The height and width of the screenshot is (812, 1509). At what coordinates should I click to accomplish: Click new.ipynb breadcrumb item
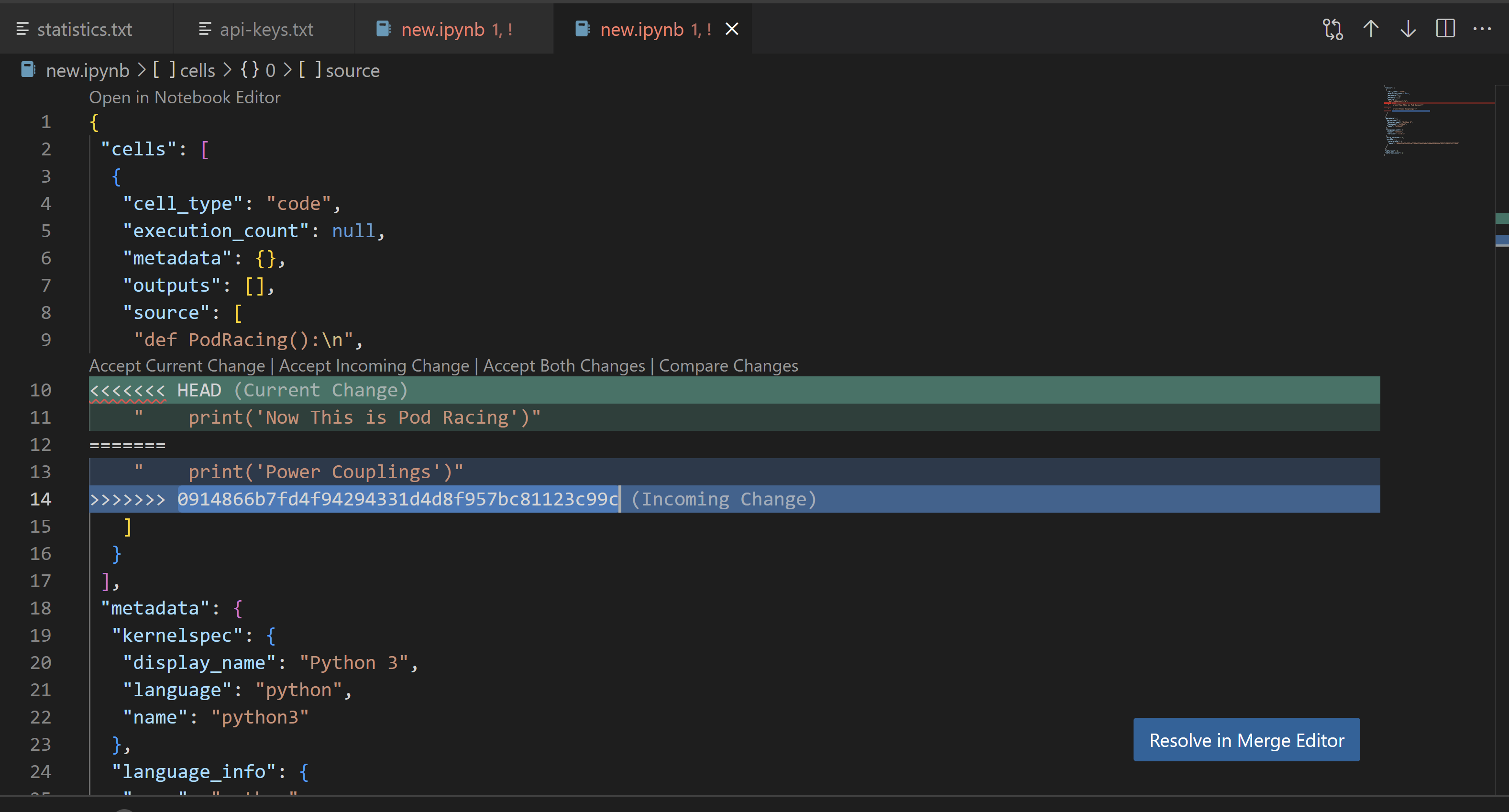pyautogui.click(x=87, y=70)
